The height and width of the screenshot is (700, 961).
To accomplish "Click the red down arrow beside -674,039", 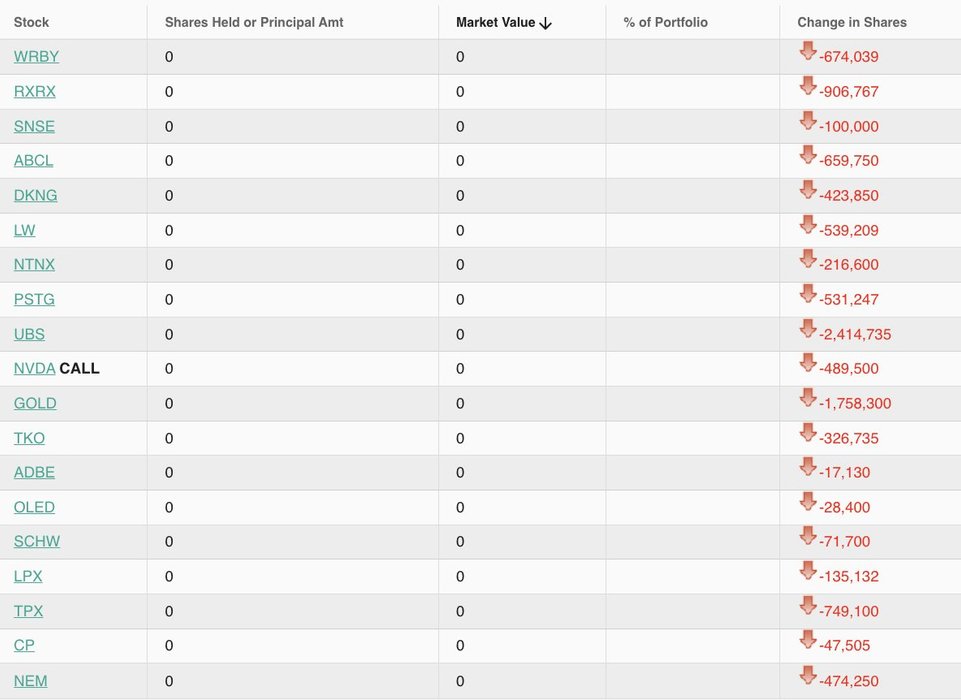I will pos(808,51).
